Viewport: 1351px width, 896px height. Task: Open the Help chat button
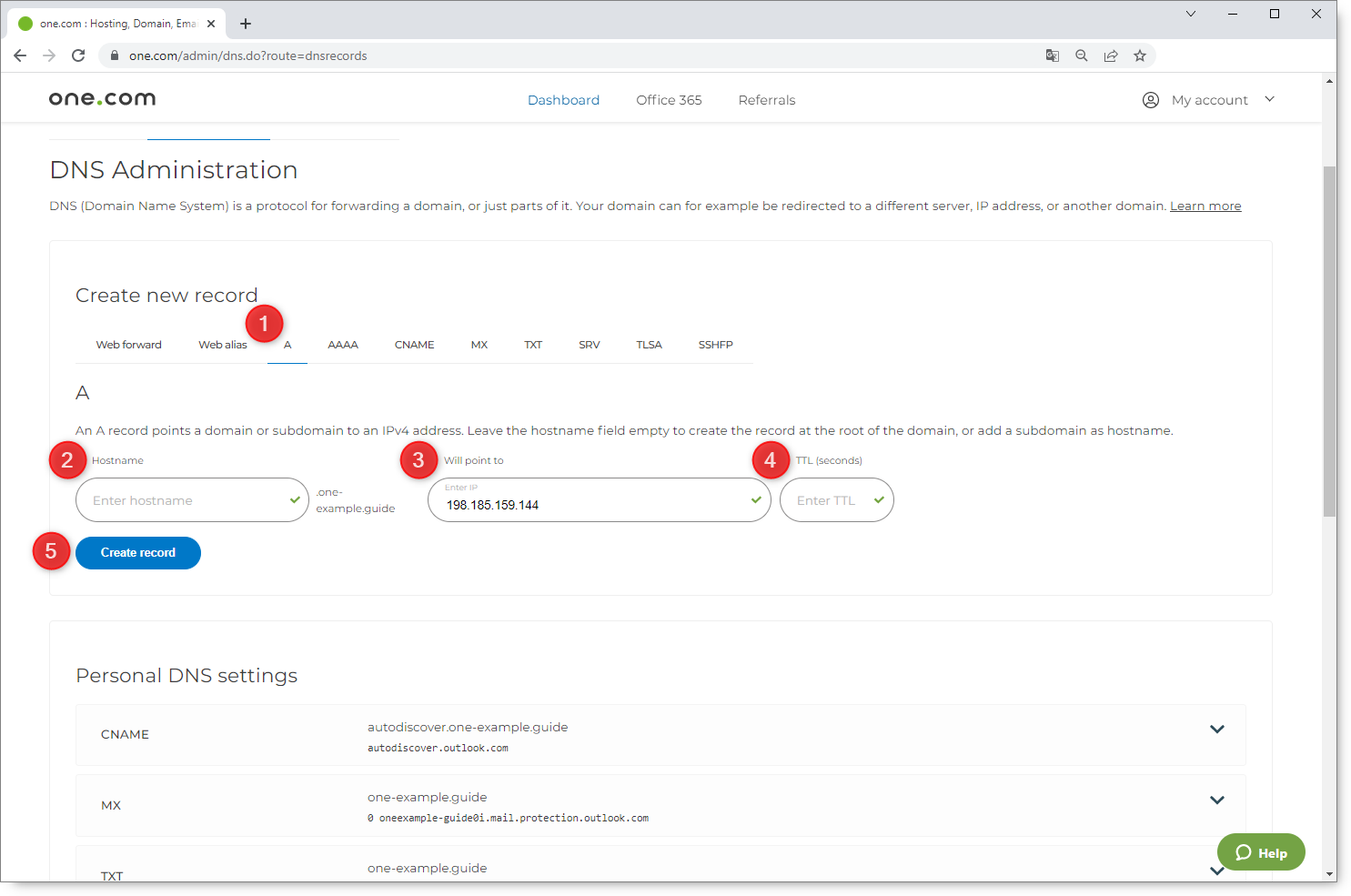(x=1261, y=852)
